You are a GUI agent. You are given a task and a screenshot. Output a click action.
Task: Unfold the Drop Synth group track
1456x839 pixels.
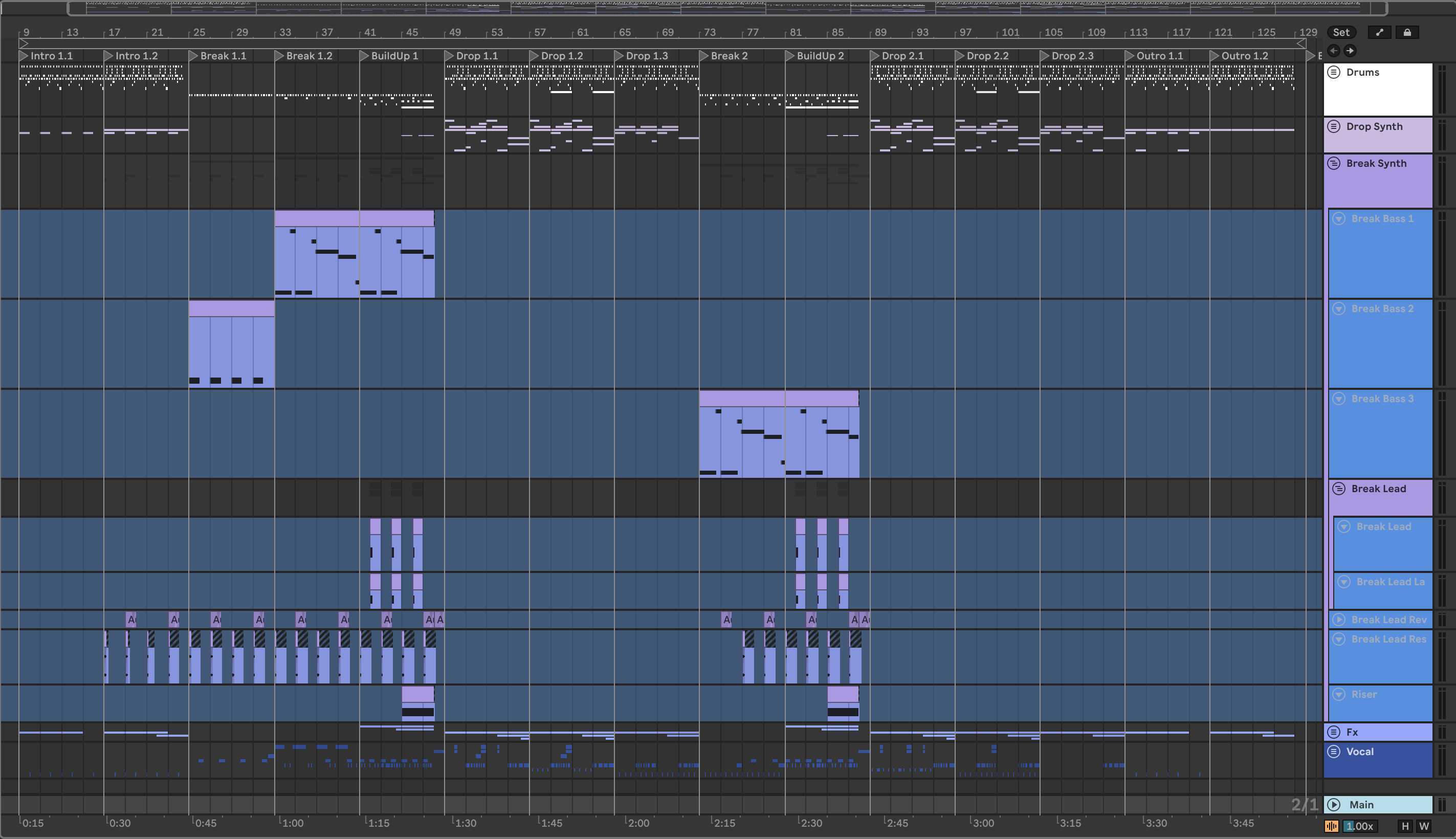tap(1333, 126)
